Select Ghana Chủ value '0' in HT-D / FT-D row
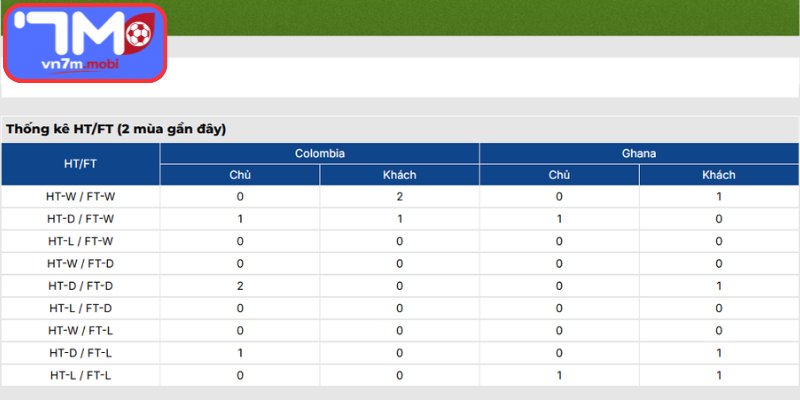Screen dimensions: 800x400 point(559,286)
